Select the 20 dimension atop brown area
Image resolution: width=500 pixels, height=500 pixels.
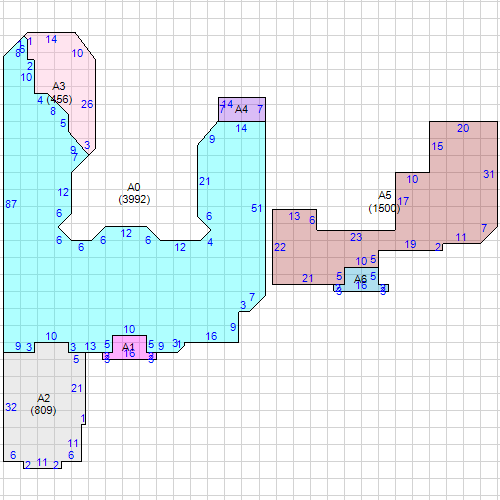(x=463, y=128)
